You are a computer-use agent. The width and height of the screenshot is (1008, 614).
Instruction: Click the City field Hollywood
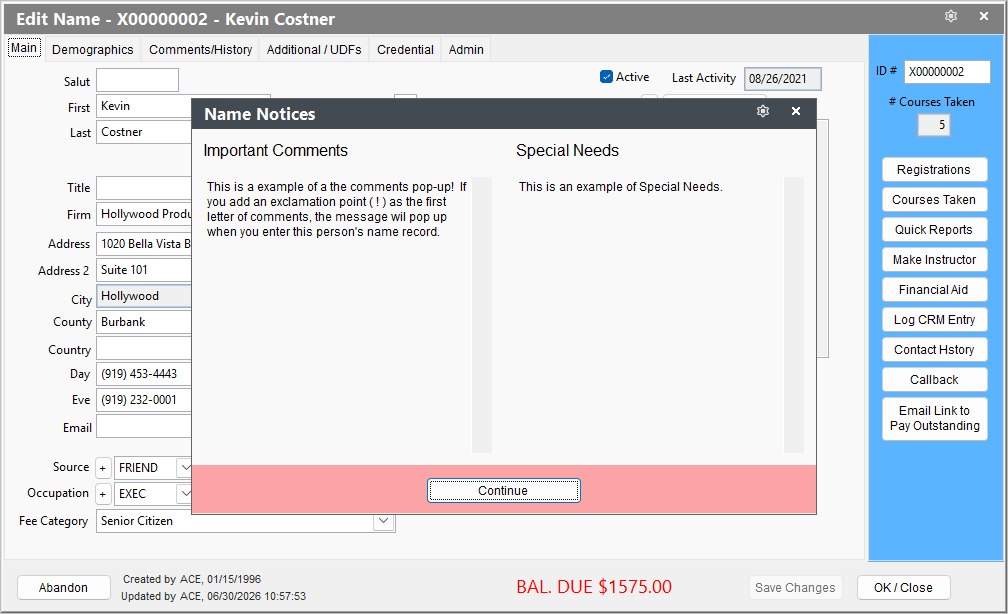[144, 296]
